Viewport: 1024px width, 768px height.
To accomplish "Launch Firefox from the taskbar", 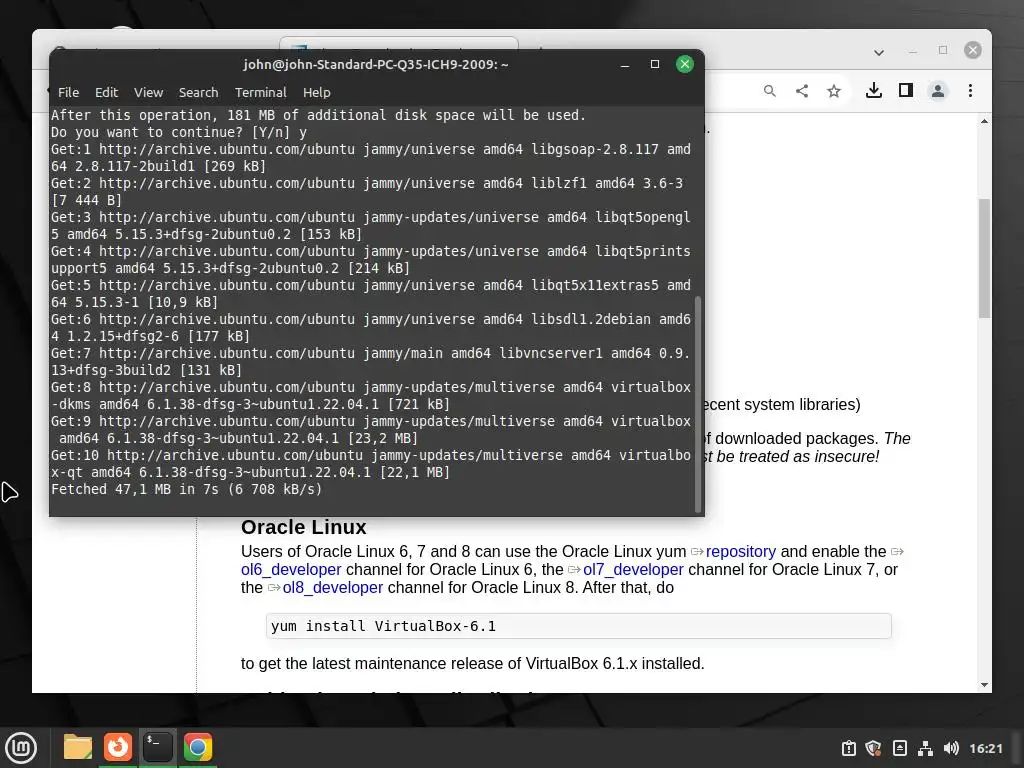I will 118,747.
